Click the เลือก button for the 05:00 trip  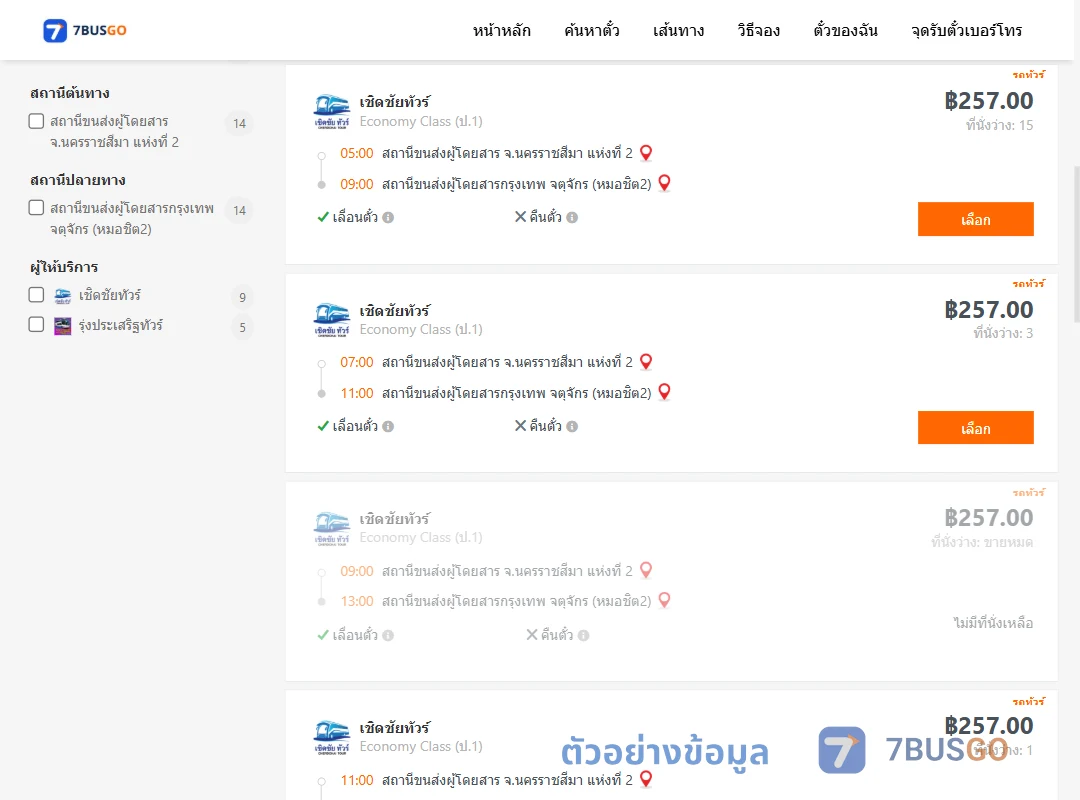pos(975,219)
